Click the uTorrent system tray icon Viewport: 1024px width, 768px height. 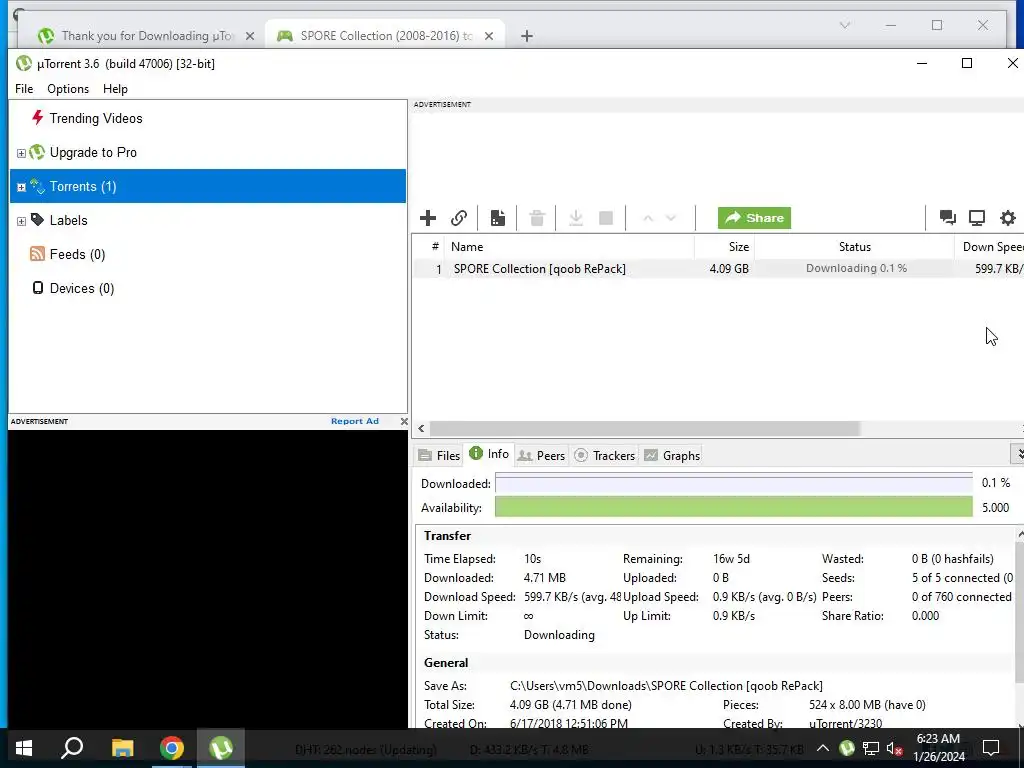847,748
